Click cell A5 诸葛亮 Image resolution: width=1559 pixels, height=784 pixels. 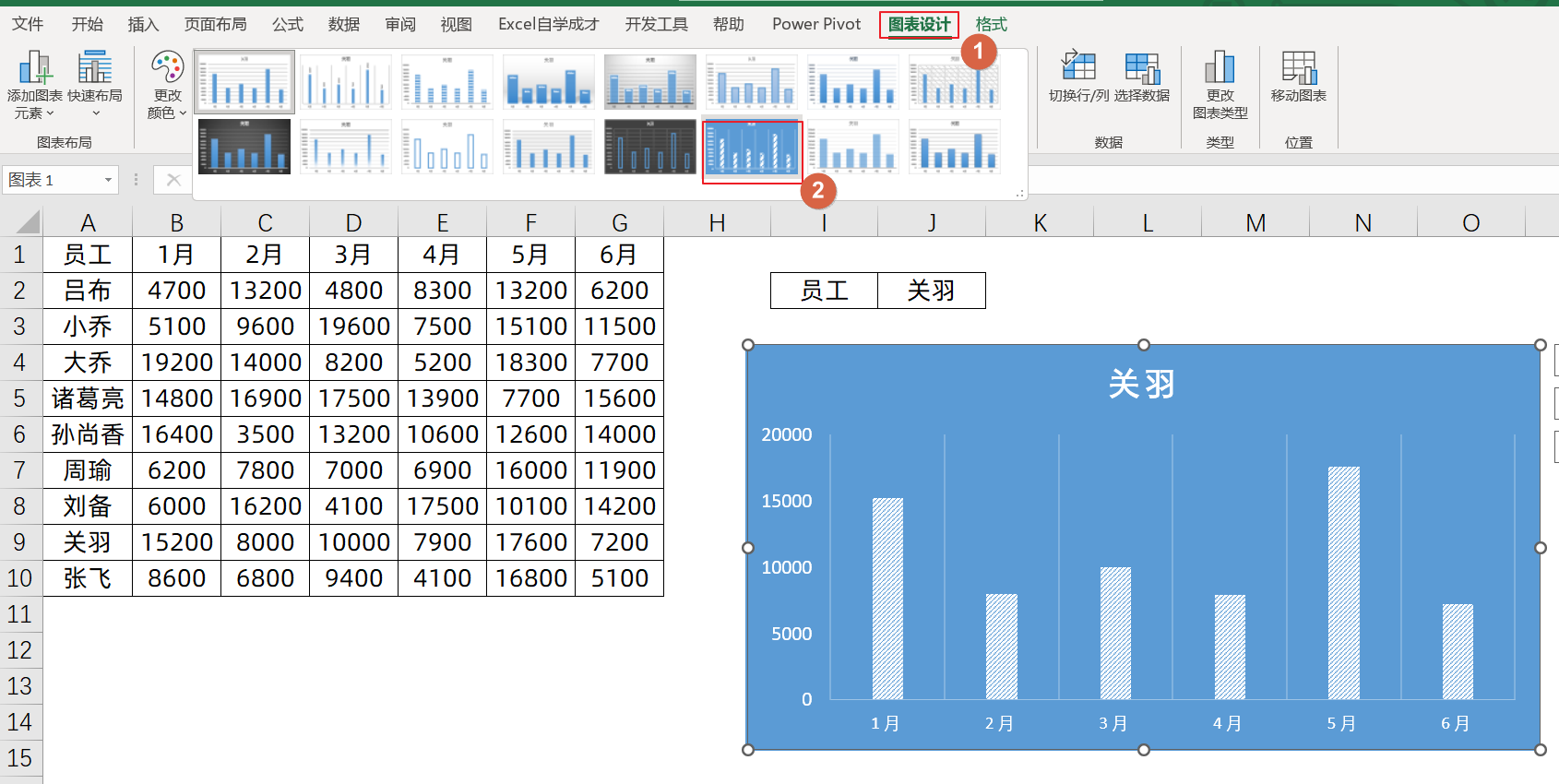coord(88,398)
